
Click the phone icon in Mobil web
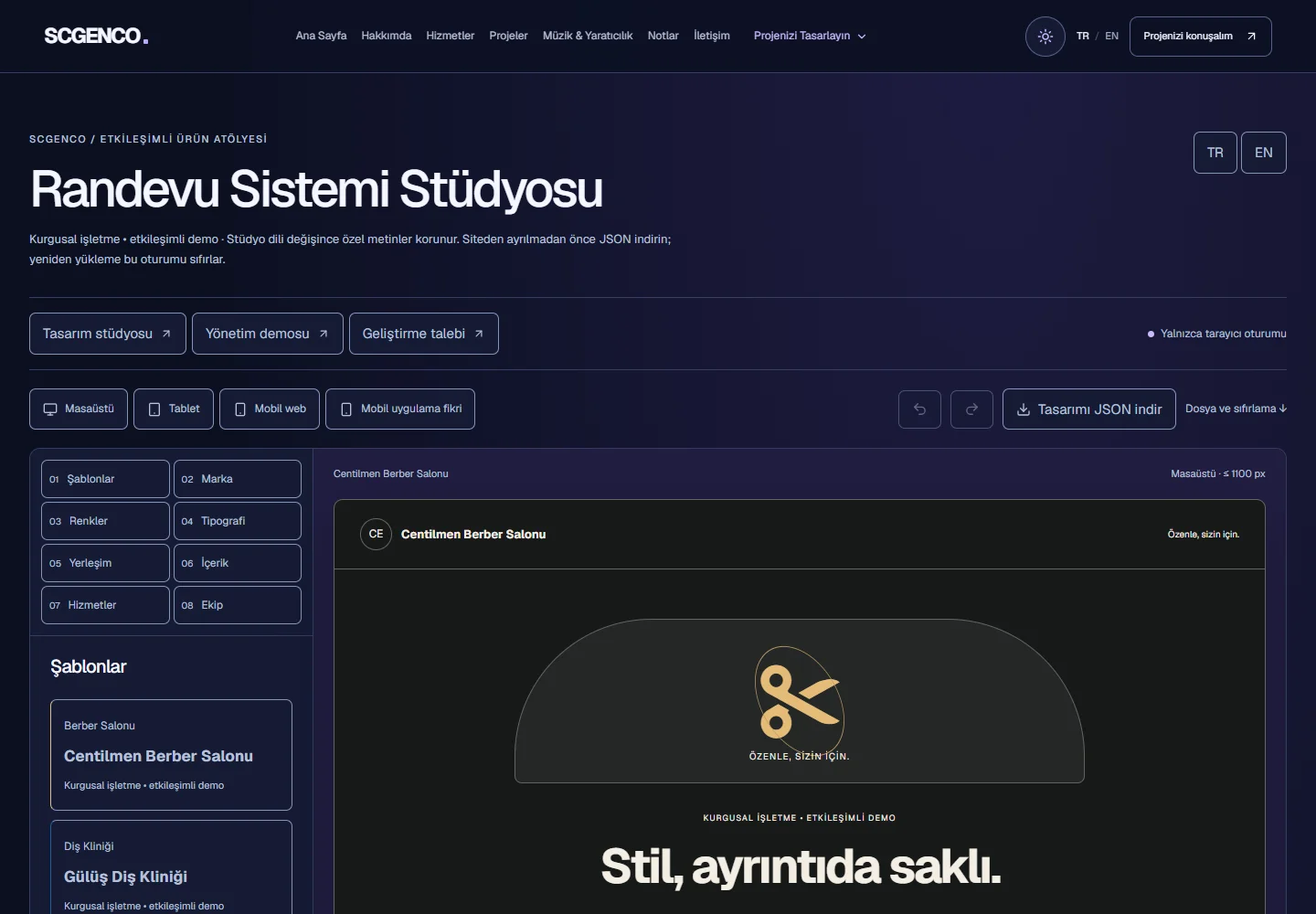pyautogui.click(x=240, y=409)
